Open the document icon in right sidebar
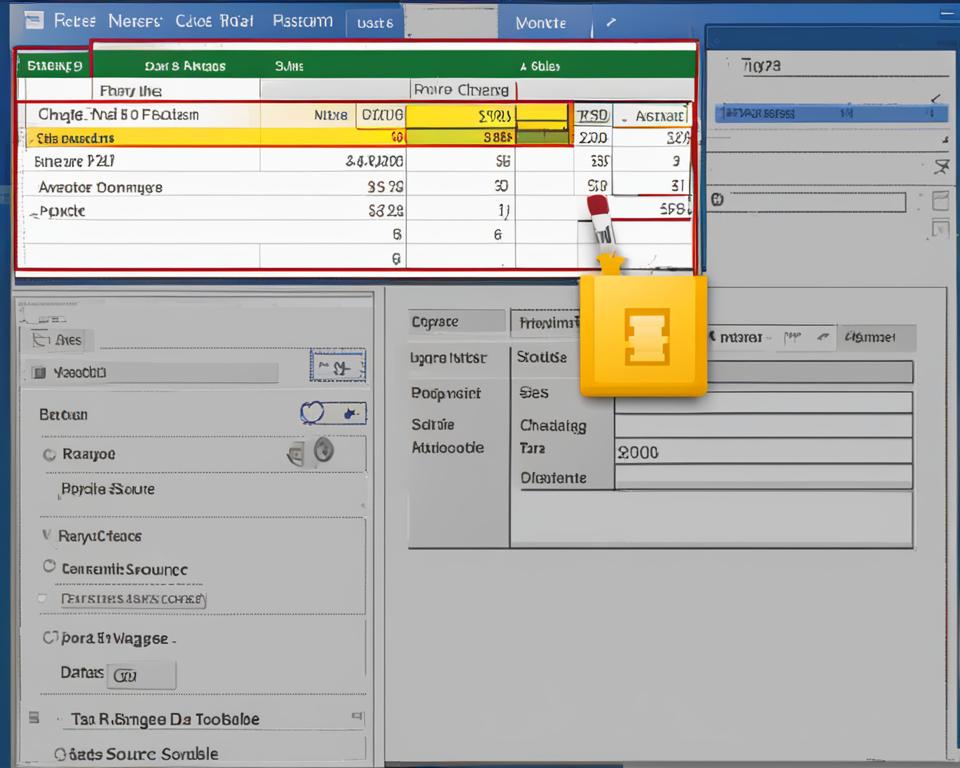This screenshot has height=768, width=960. [940, 200]
